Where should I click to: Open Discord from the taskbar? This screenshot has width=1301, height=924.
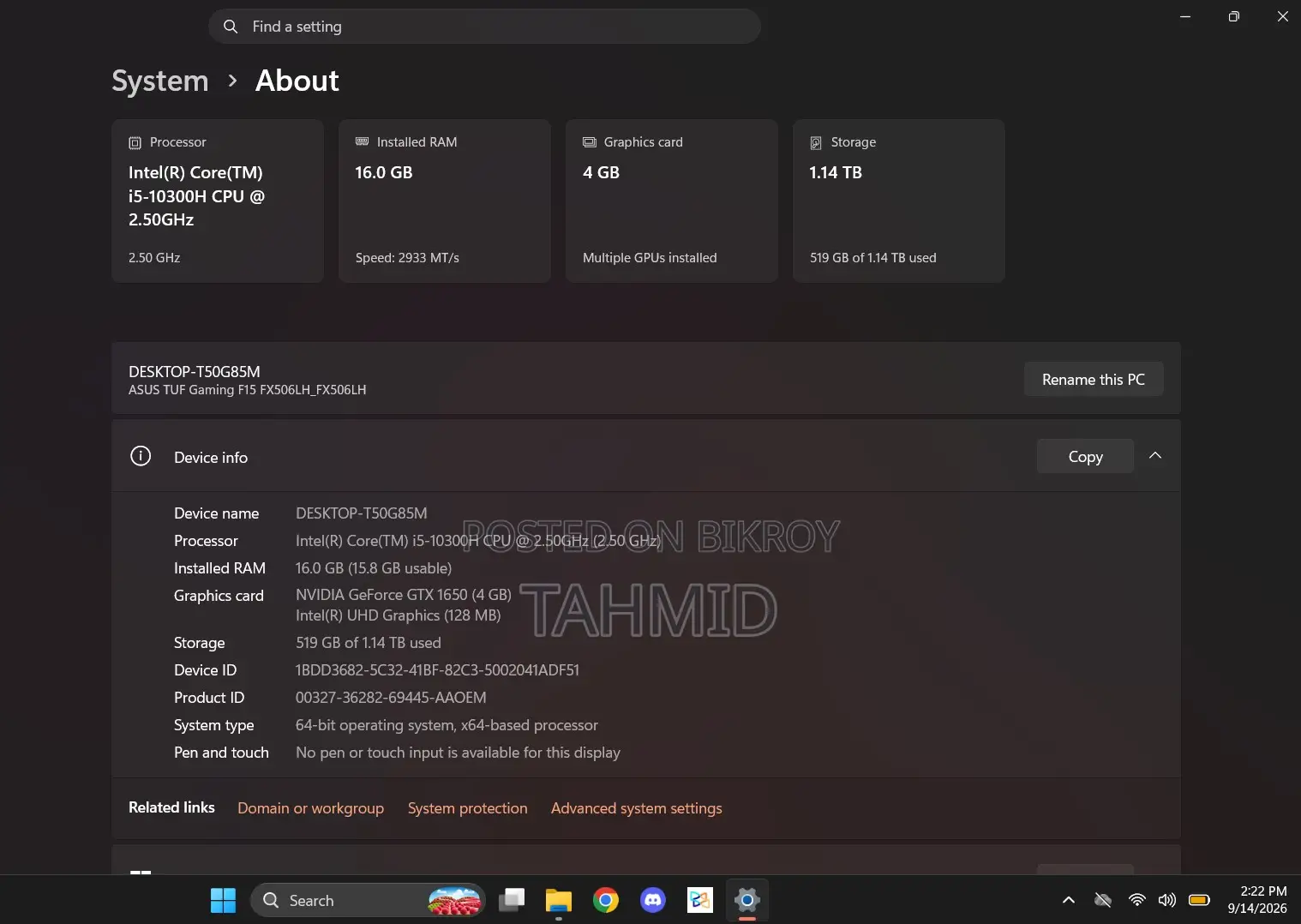click(653, 900)
